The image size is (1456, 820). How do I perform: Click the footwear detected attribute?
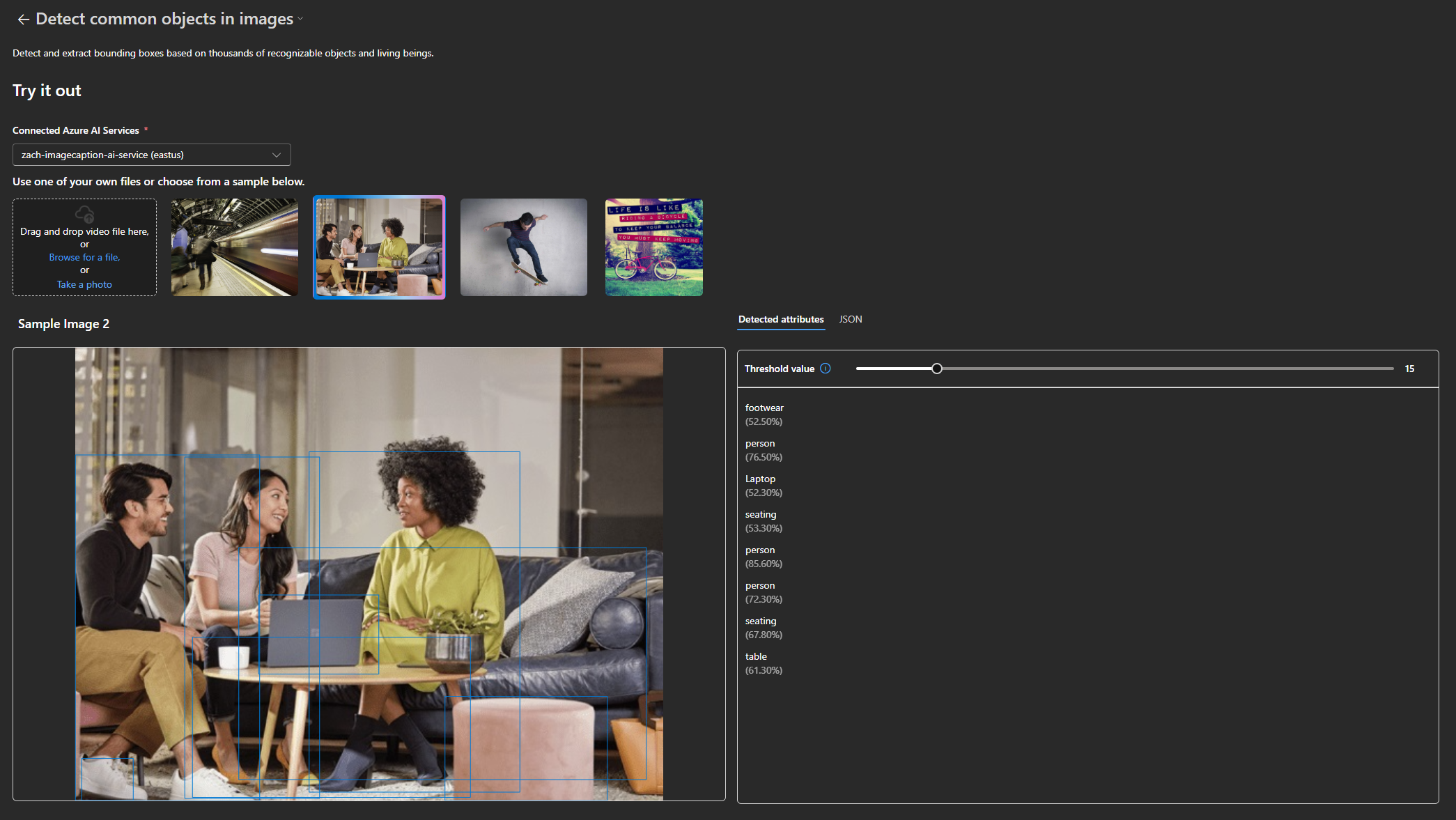click(x=764, y=414)
